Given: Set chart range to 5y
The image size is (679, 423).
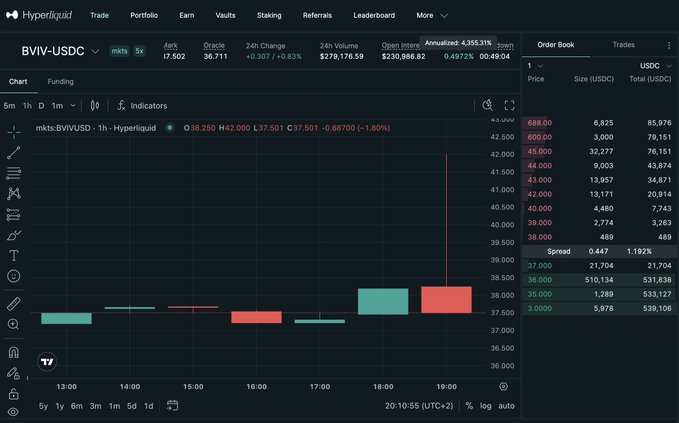Looking at the screenshot, I should [43, 406].
